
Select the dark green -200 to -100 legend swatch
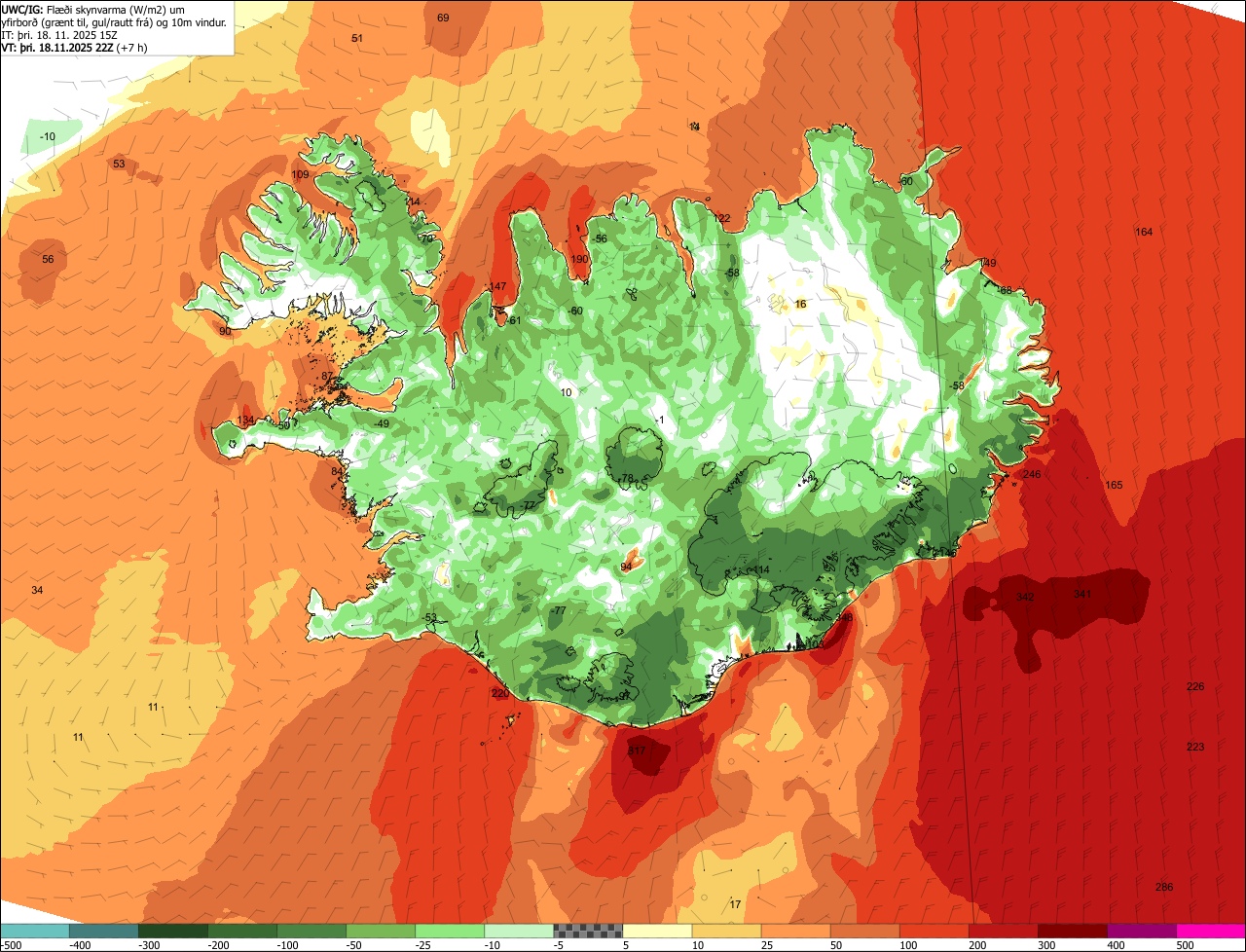pos(241,931)
